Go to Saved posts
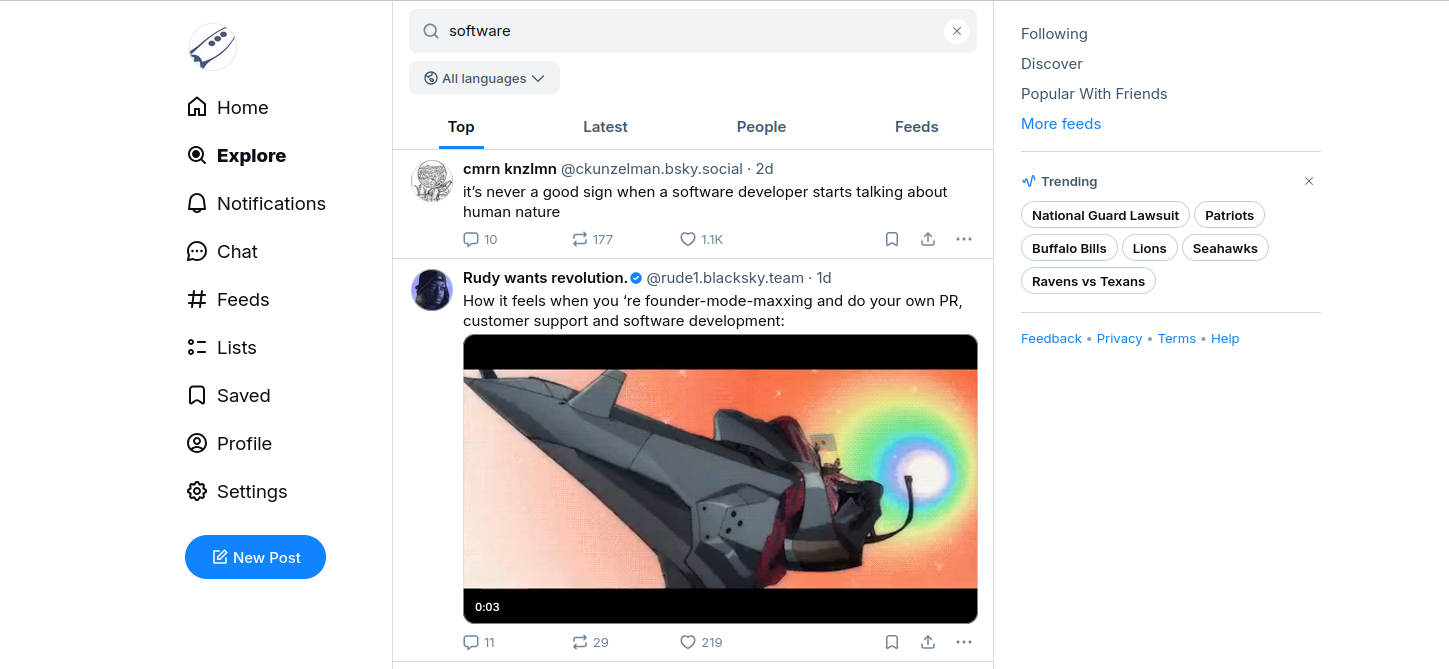Screen dimensions: 1449x669 pos(228,396)
